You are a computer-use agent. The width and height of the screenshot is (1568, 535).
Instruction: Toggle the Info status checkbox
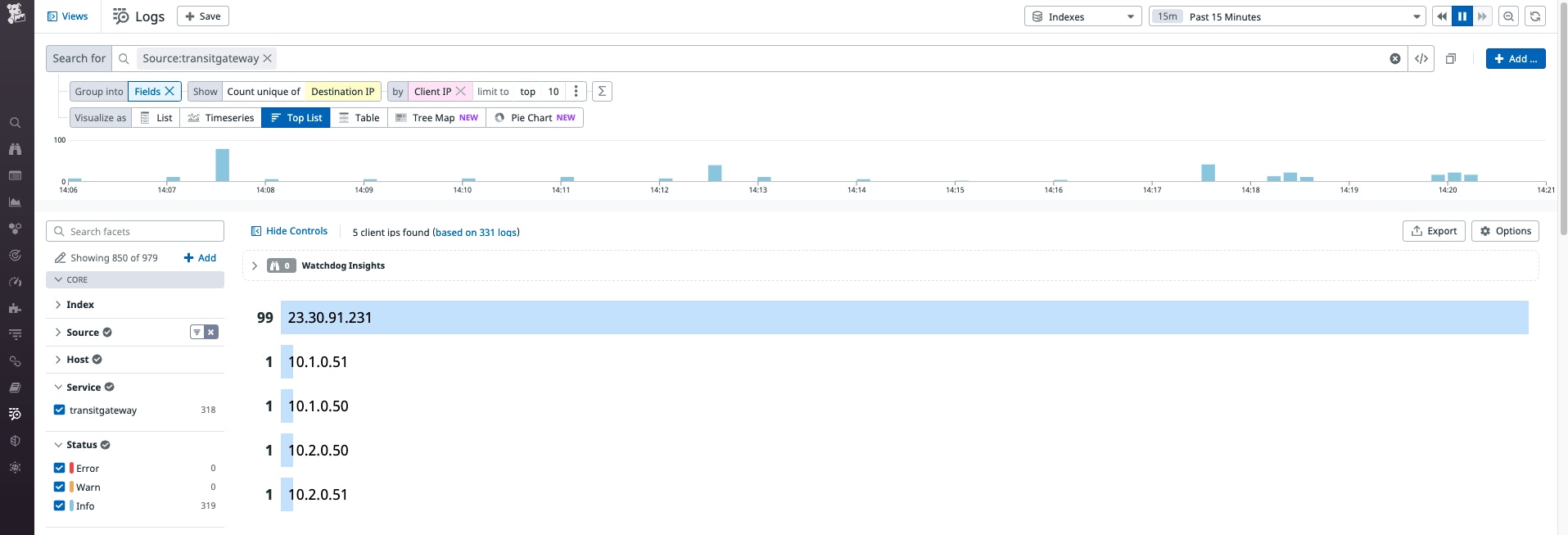[x=59, y=506]
